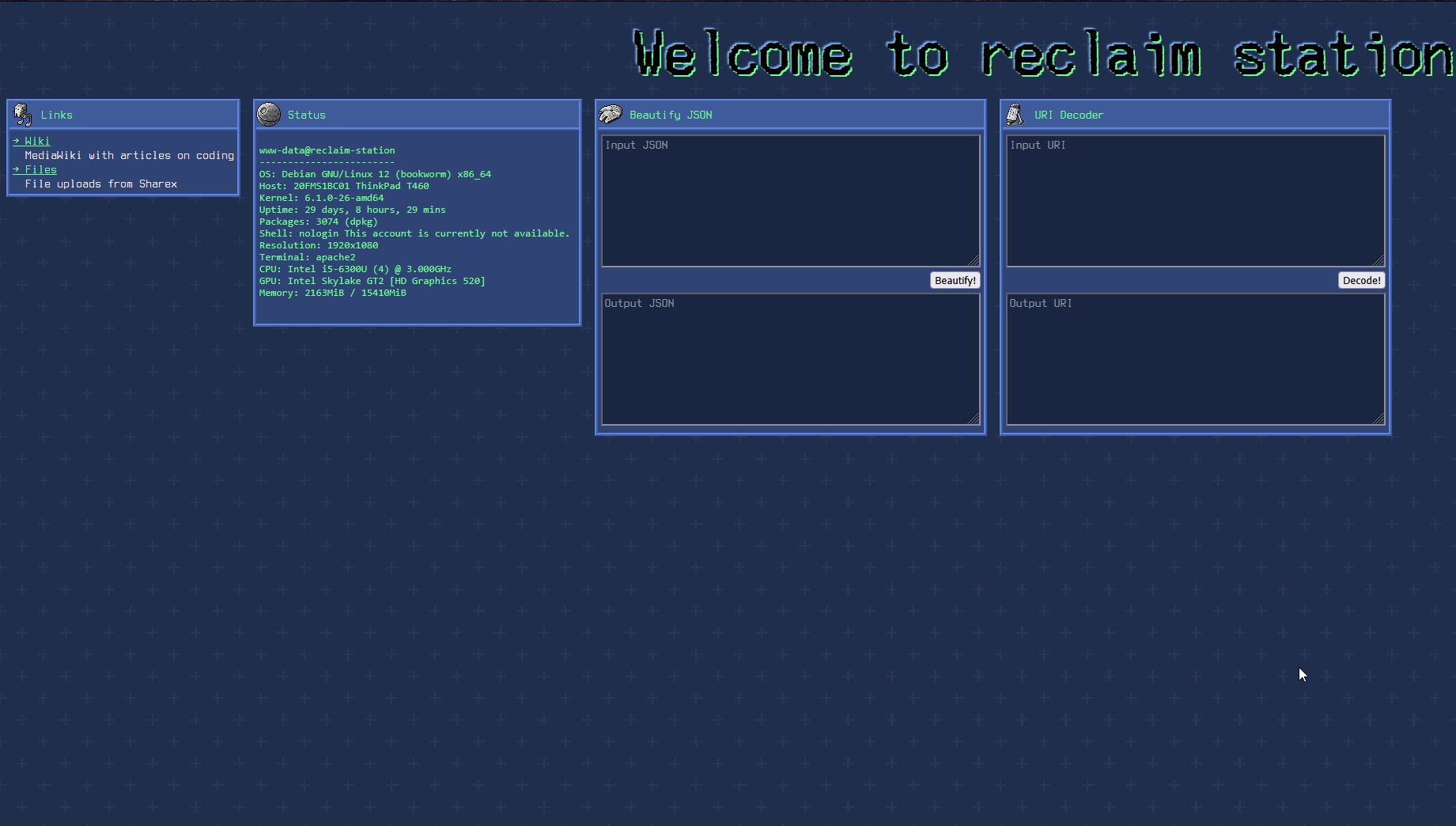Screen dimensions: 1456x826
Task: Click the "Host: 20FMS1BC01 ThinkPad T460" line
Action: (x=344, y=186)
